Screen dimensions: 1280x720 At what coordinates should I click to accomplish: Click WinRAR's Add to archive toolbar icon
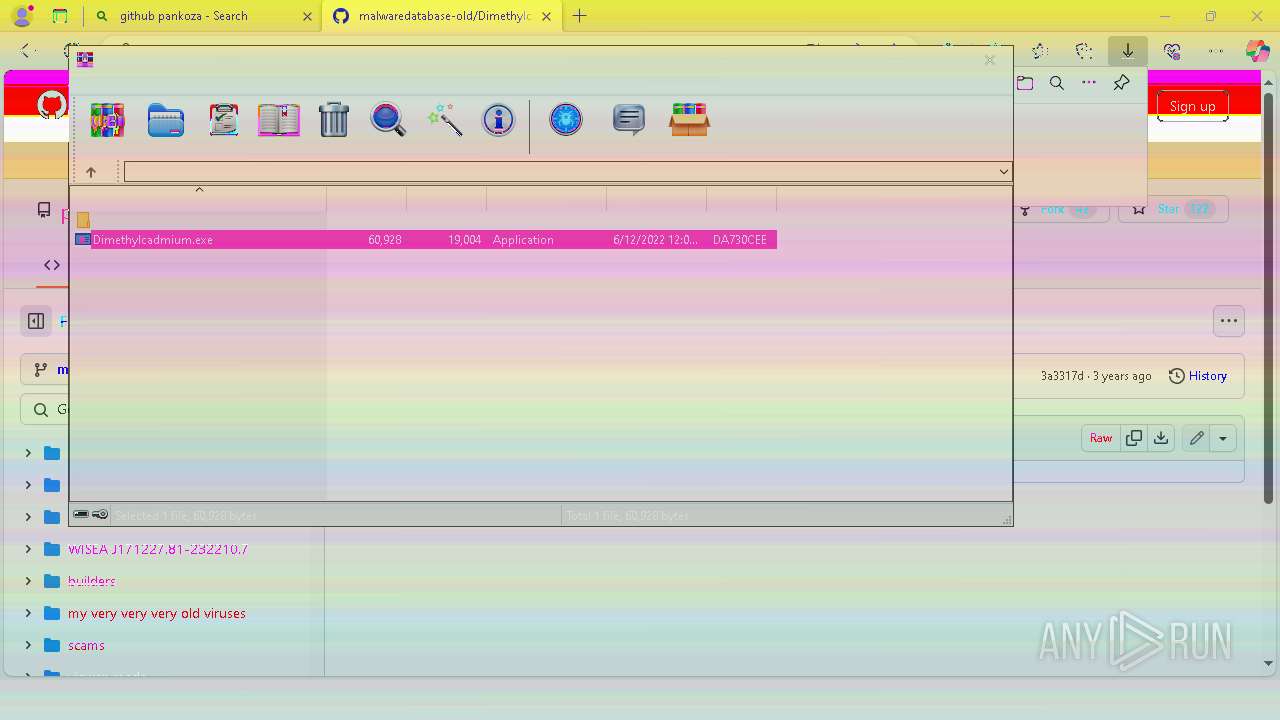coord(107,120)
